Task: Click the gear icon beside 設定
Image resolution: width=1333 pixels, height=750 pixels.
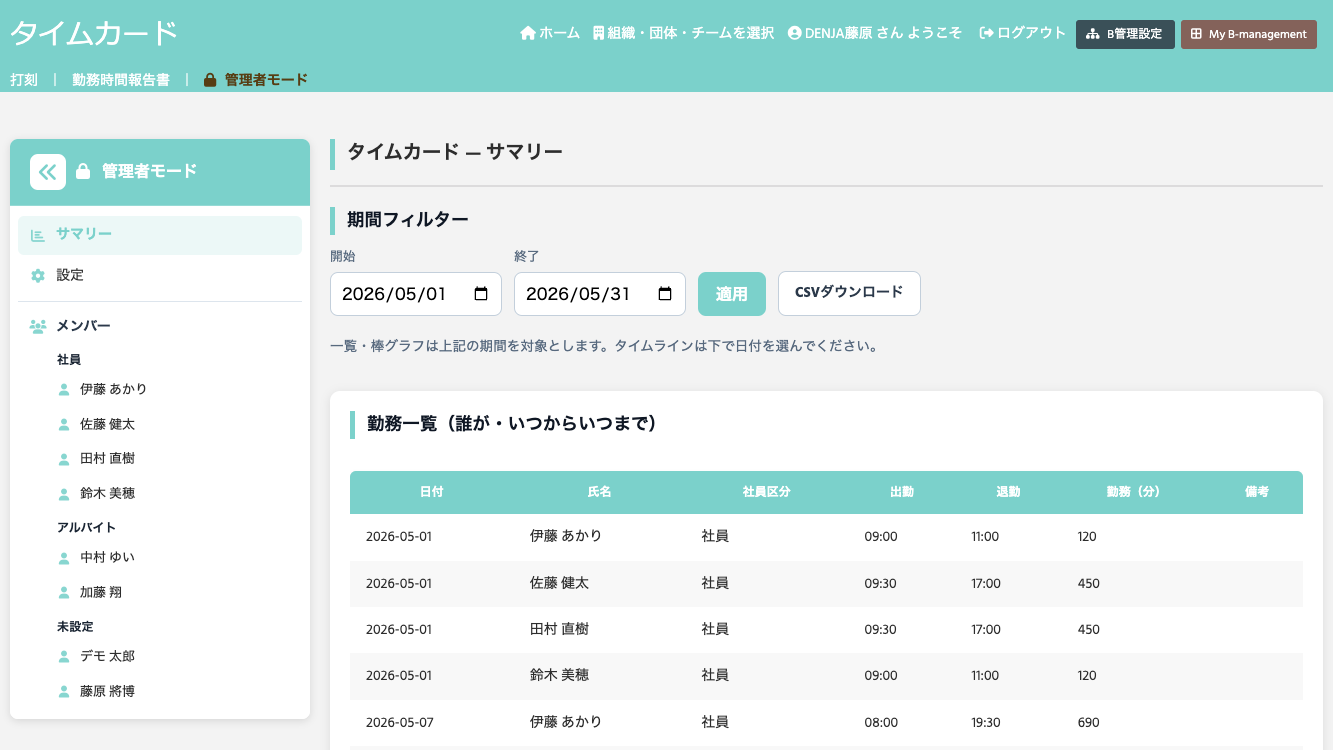Action: point(38,275)
